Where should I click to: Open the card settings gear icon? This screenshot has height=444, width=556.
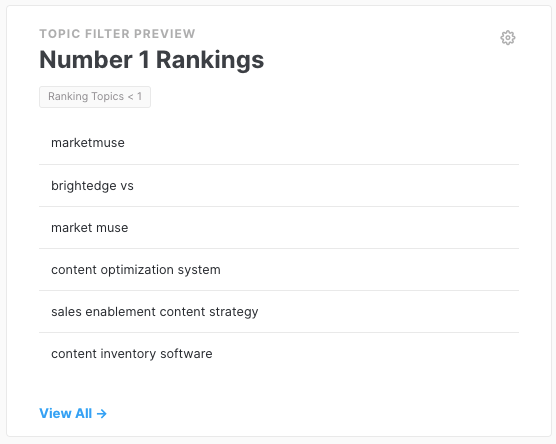pyautogui.click(x=507, y=38)
